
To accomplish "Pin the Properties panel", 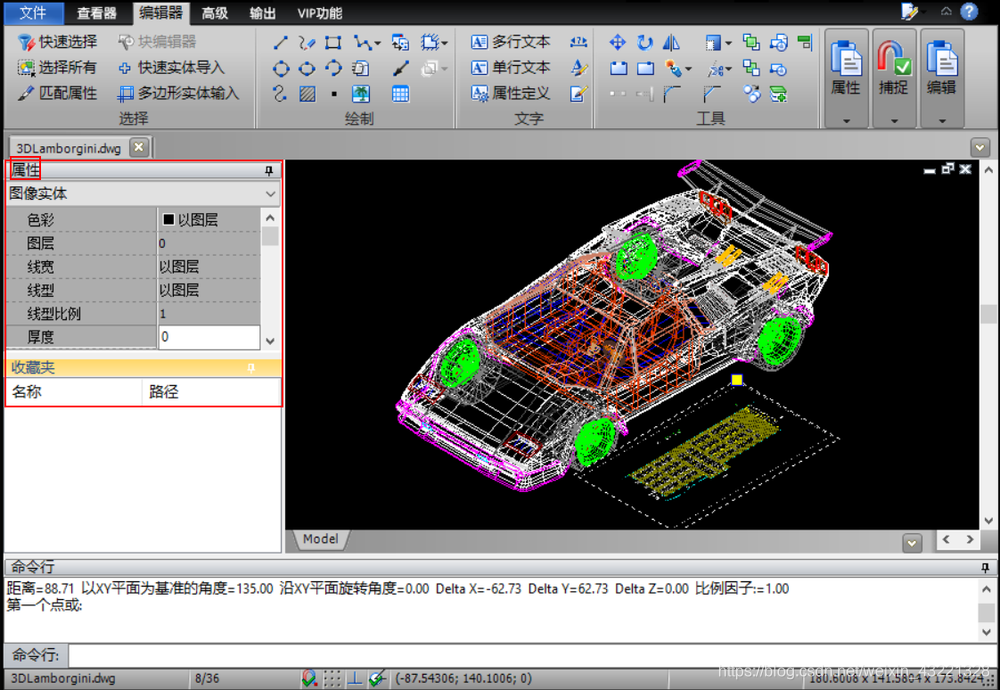I will coord(269,170).
